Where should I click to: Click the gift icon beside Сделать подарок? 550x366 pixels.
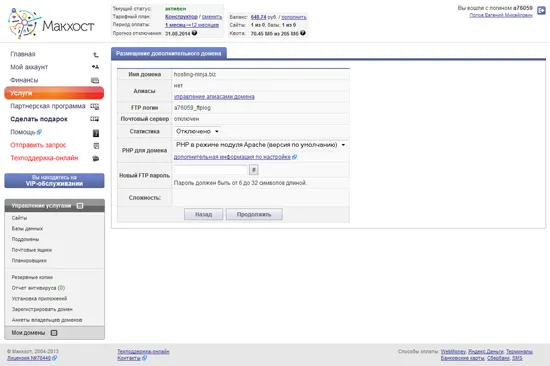click(x=95, y=119)
